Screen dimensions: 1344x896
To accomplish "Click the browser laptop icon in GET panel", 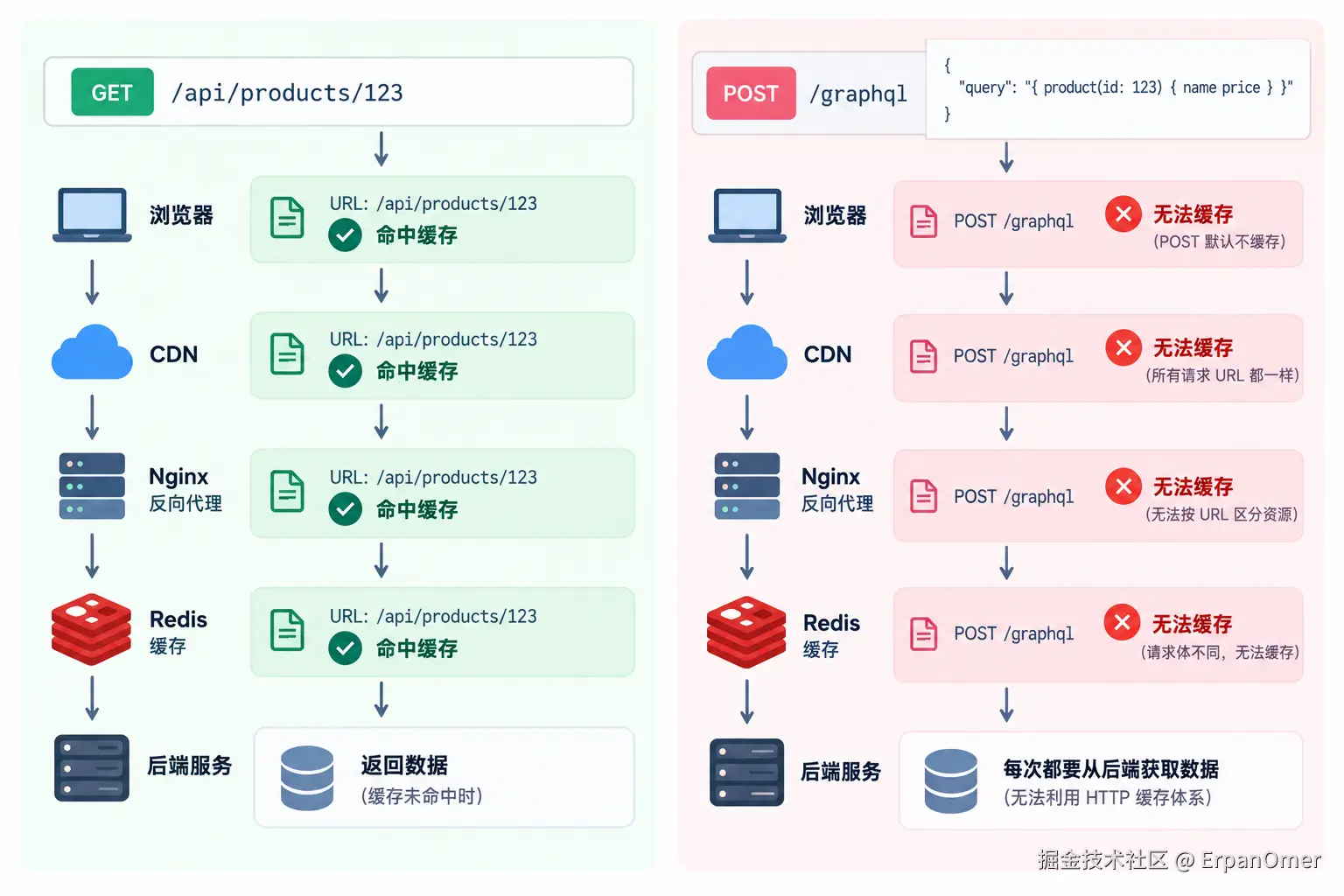I will (92, 214).
